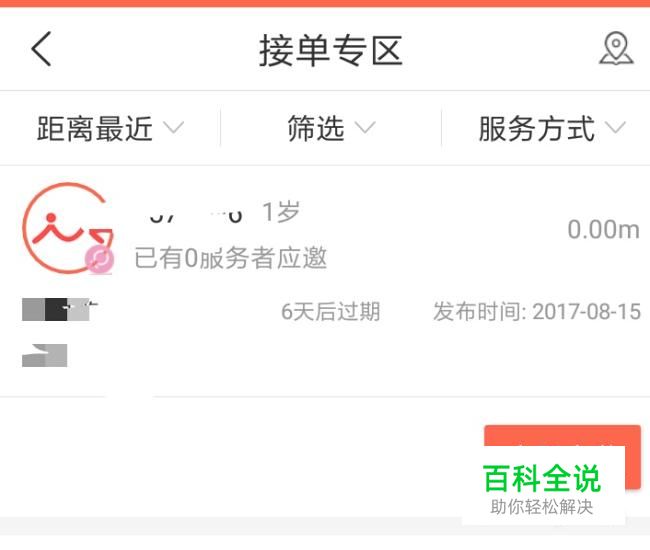Image resolution: width=650 pixels, height=550 pixels.
Task: Tap the blurred tag under the avatar
Action: (60, 309)
